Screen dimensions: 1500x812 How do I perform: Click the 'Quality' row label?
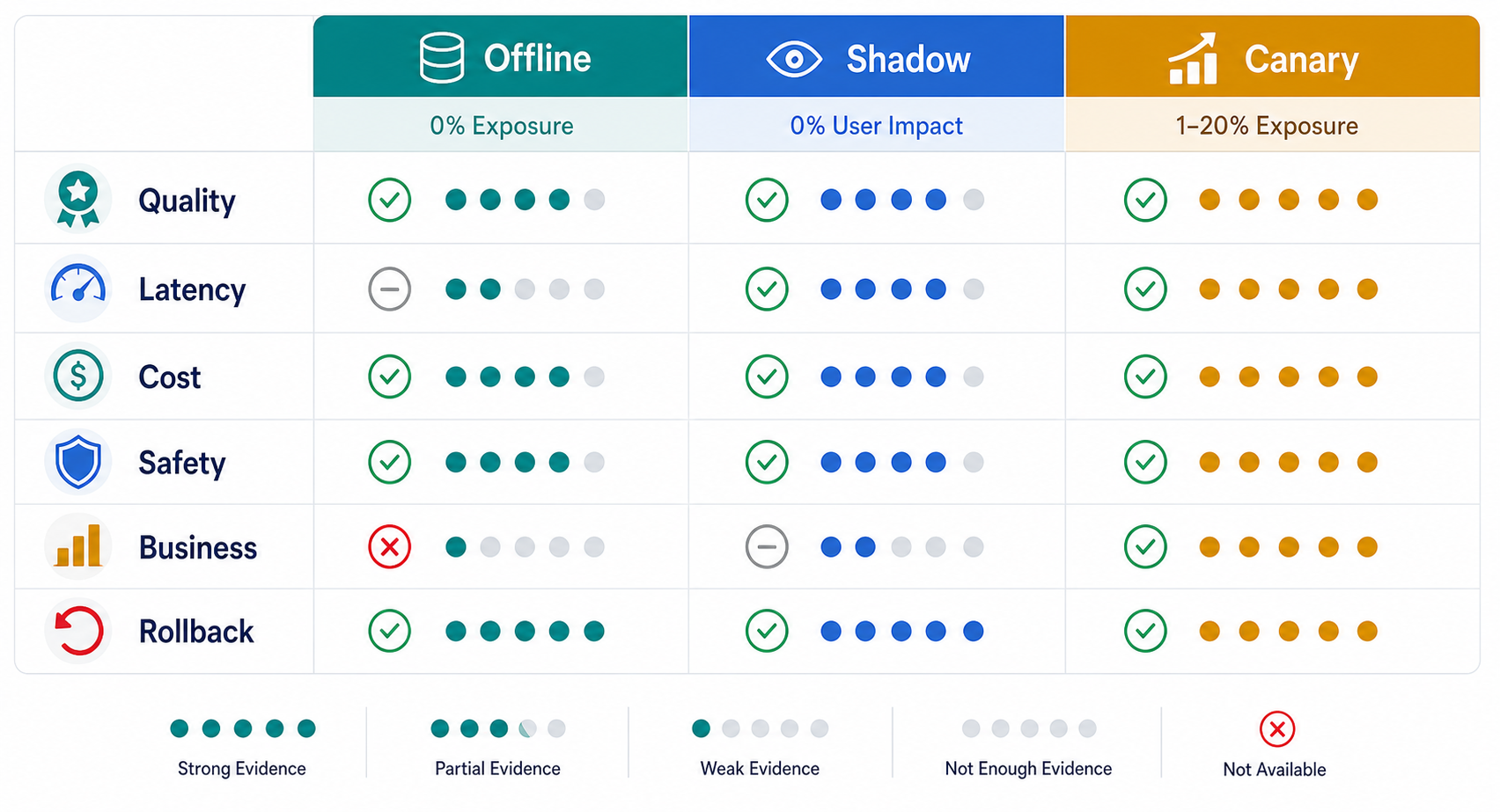point(187,201)
